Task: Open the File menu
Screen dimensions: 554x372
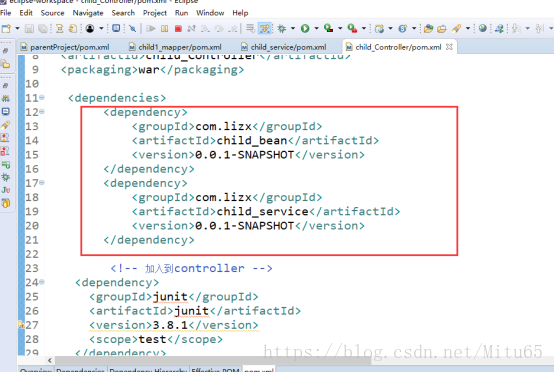Action: 6,13
